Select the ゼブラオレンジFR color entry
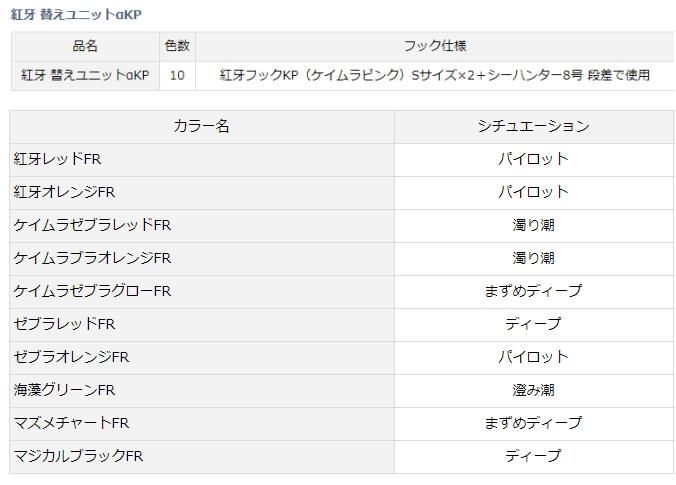This screenshot has height=485, width=676. [x=72, y=357]
